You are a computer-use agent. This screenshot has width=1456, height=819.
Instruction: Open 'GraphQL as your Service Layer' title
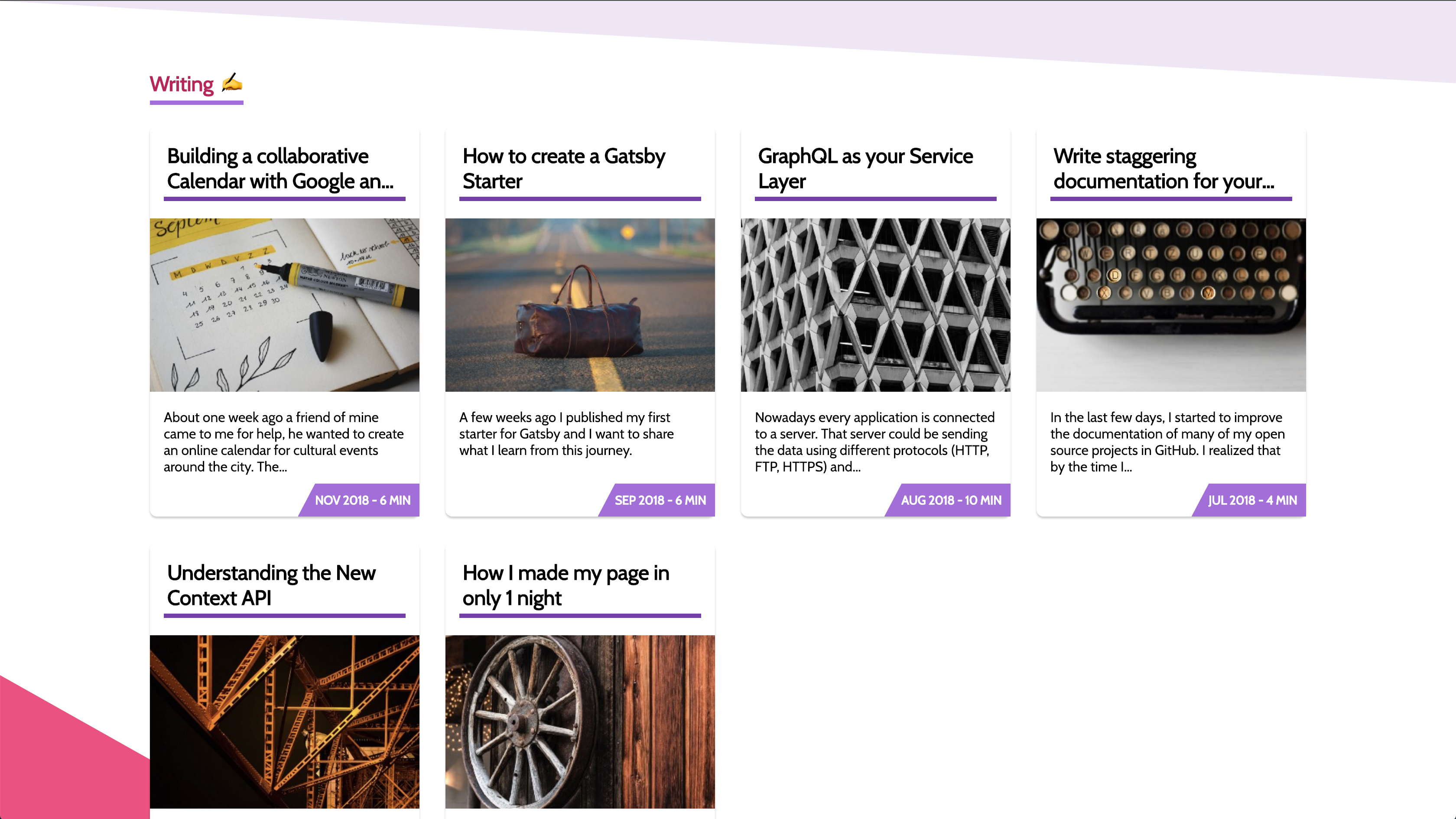click(x=865, y=169)
